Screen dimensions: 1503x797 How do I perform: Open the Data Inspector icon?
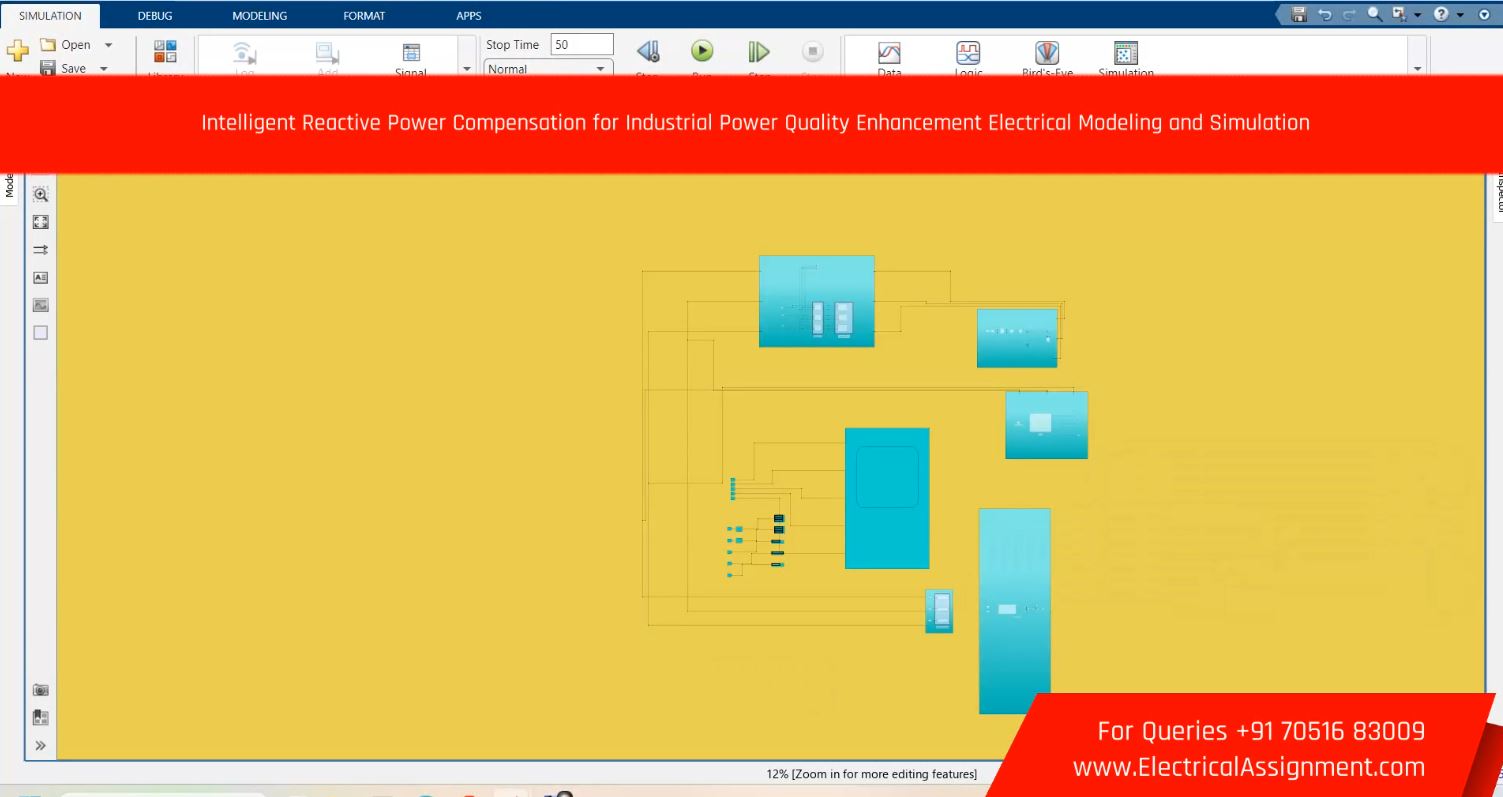pos(889,53)
